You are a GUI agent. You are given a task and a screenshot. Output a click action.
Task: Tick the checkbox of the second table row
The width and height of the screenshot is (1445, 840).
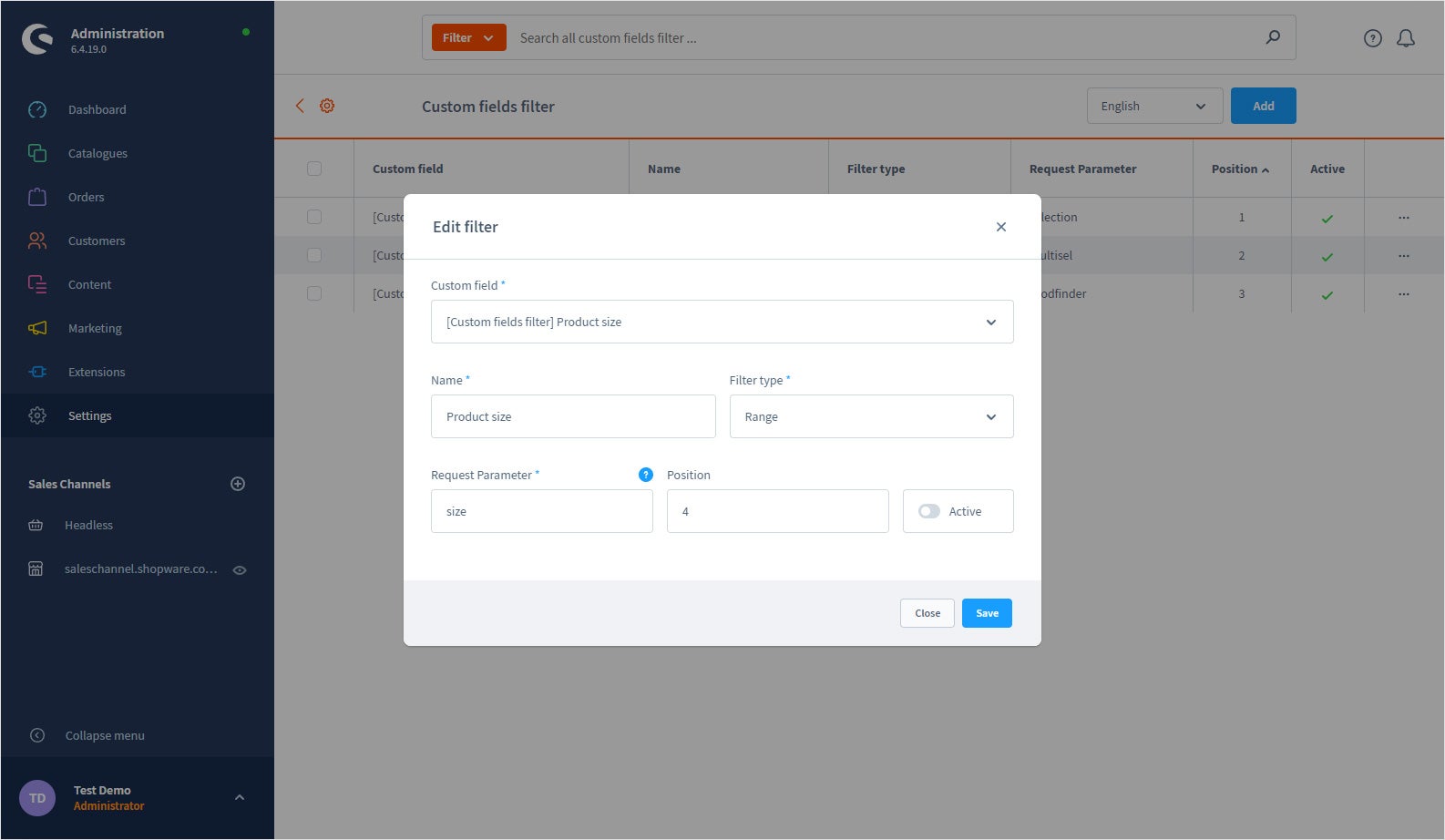[x=314, y=255]
